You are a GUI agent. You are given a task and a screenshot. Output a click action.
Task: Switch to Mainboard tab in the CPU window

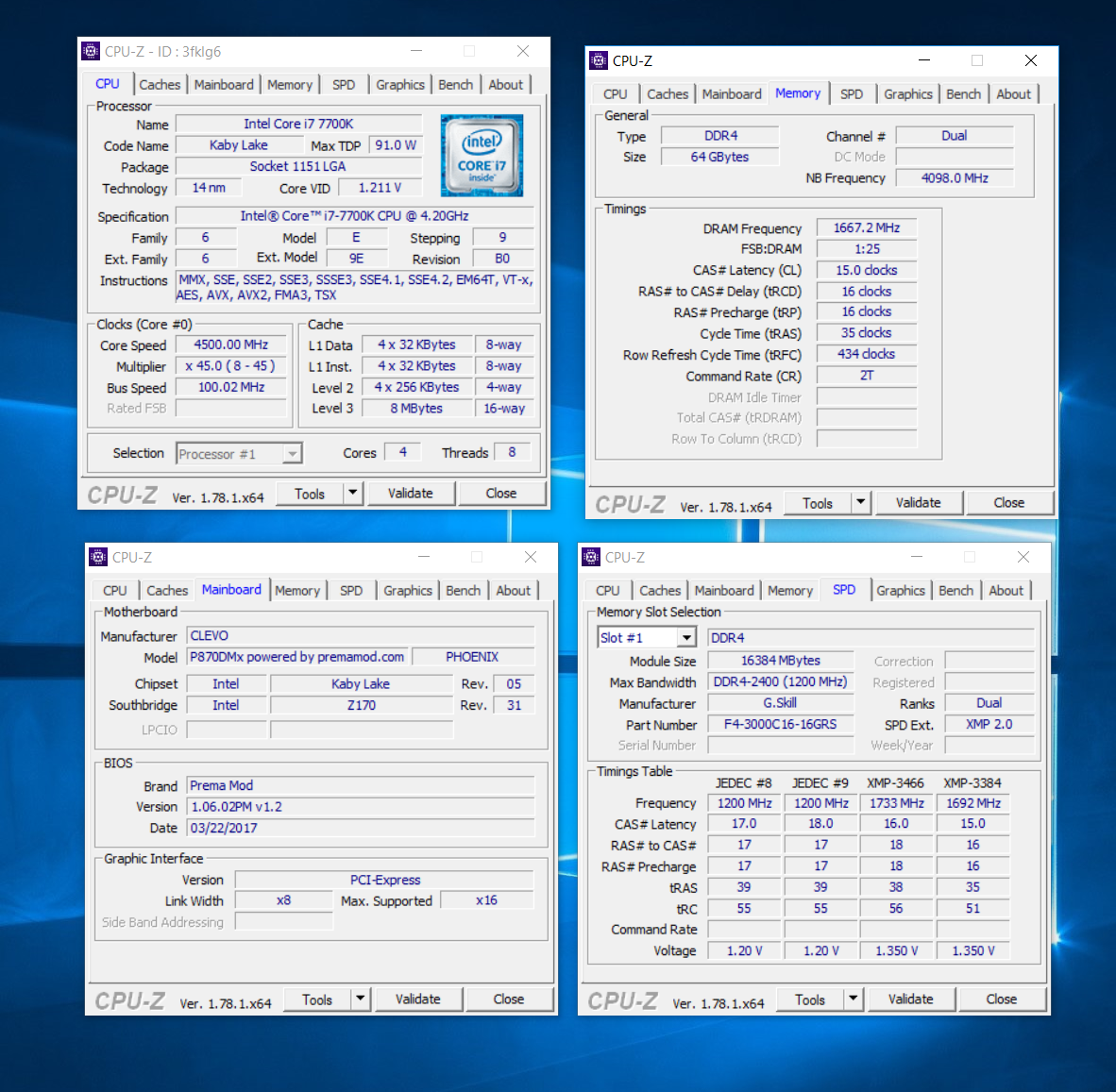224,85
